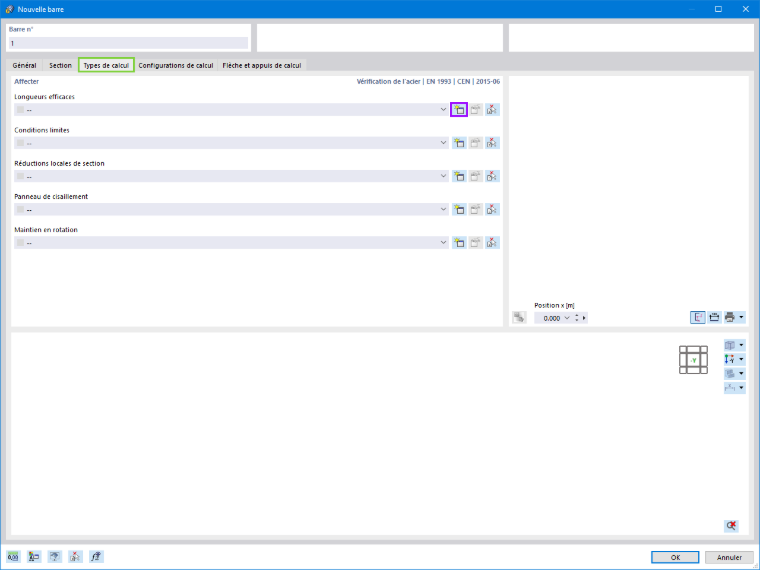Image resolution: width=760 pixels, height=570 pixels.
Task: Create new Maintien en rotation entry icon
Action: coord(459,243)
